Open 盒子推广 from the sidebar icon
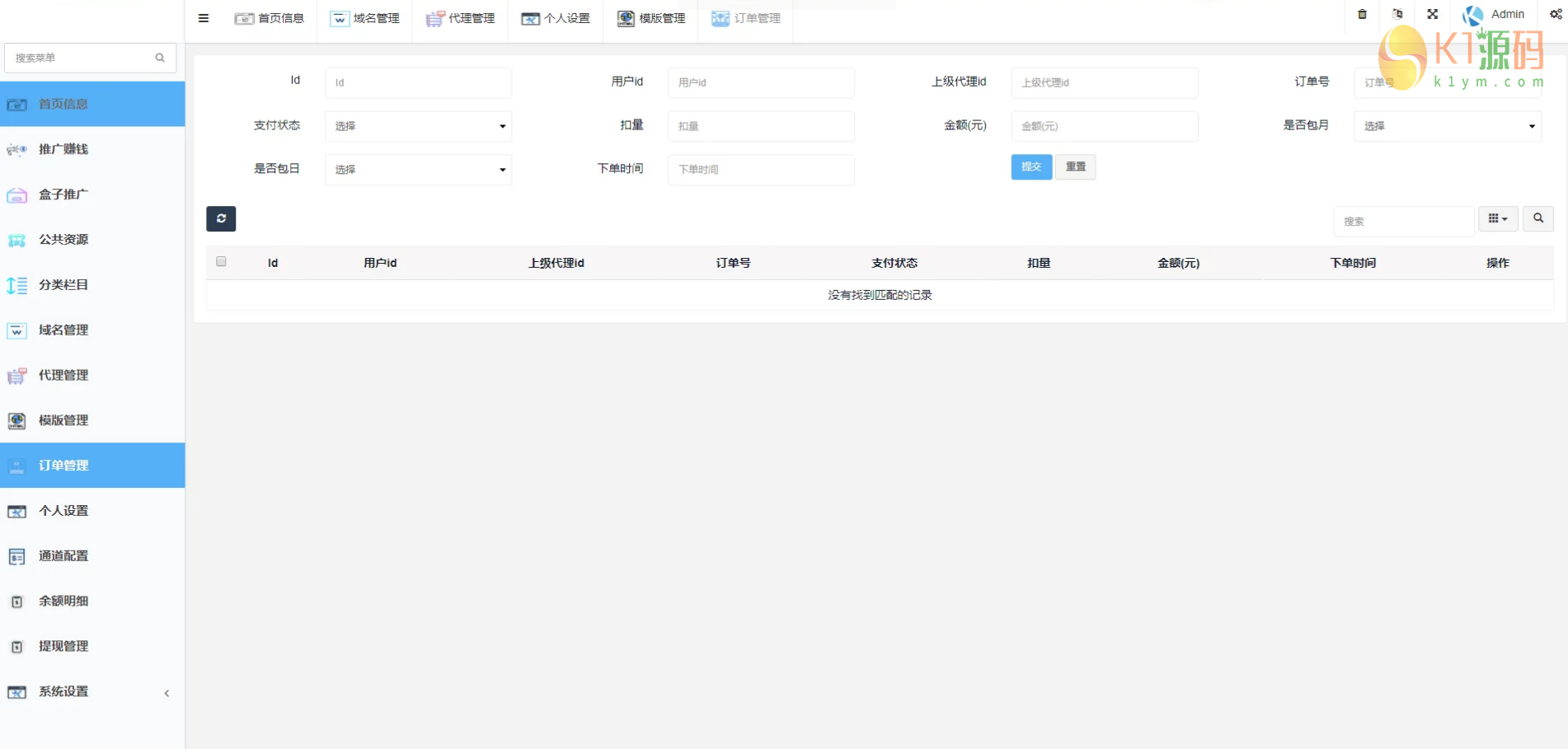The height and width of the screenshot is (749, 1568). click(16, 195)
